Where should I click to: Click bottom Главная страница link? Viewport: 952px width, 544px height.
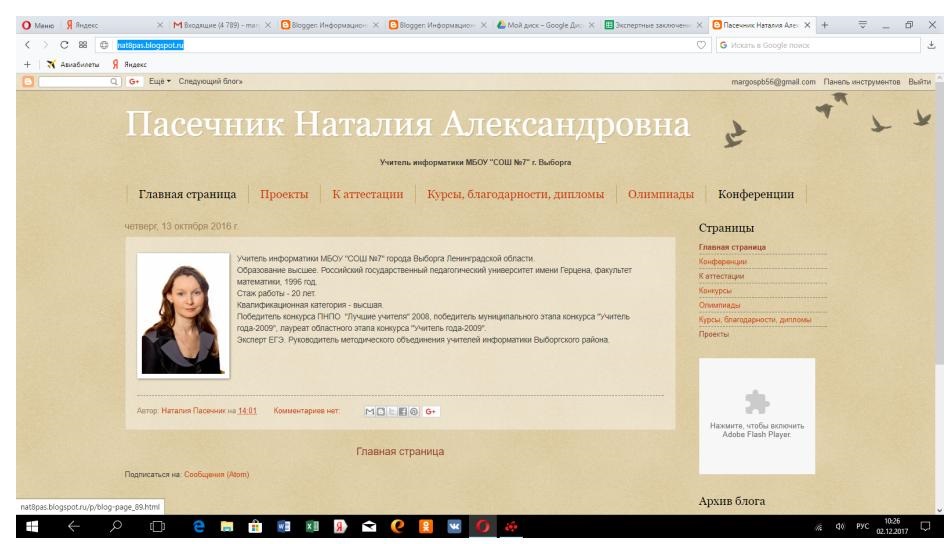[400, 452]
